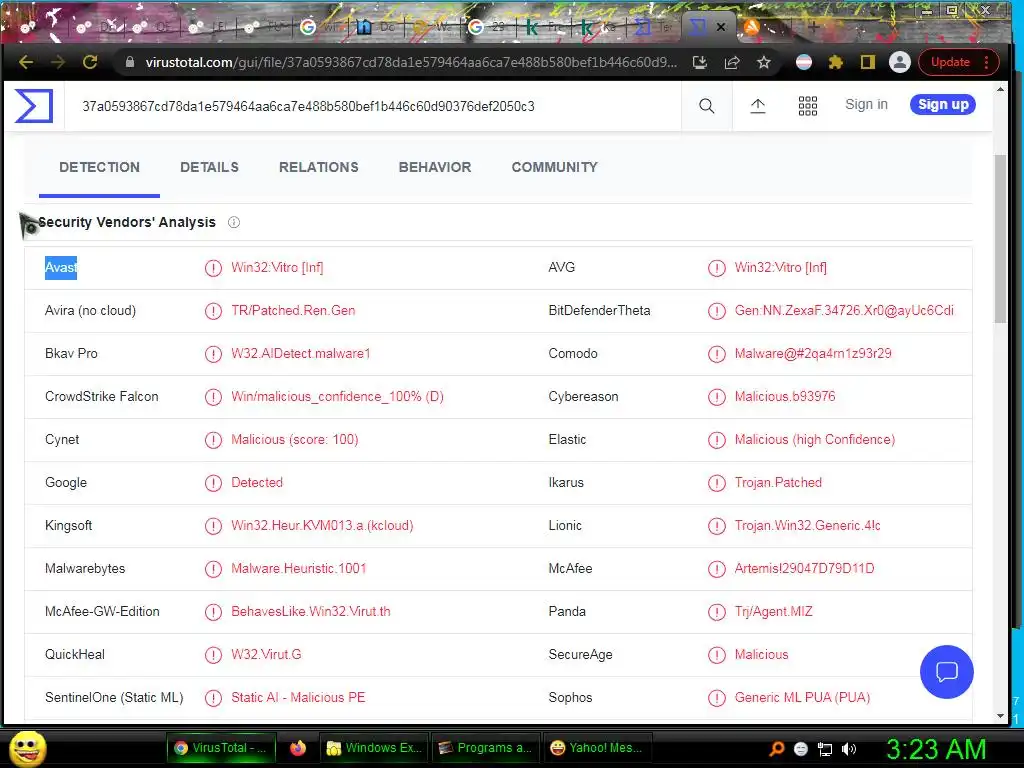Click the browser Update button
The width and height of the screenshot is (1024, 768).
click(958, 62)
